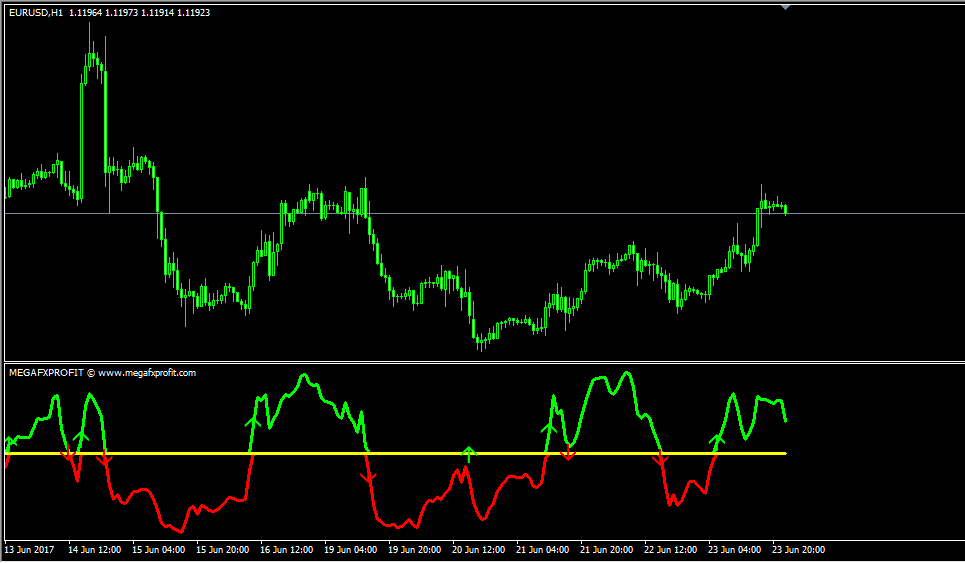Click the gray horizontal price line
965x563 pixels.
click(x=500, y=214)
